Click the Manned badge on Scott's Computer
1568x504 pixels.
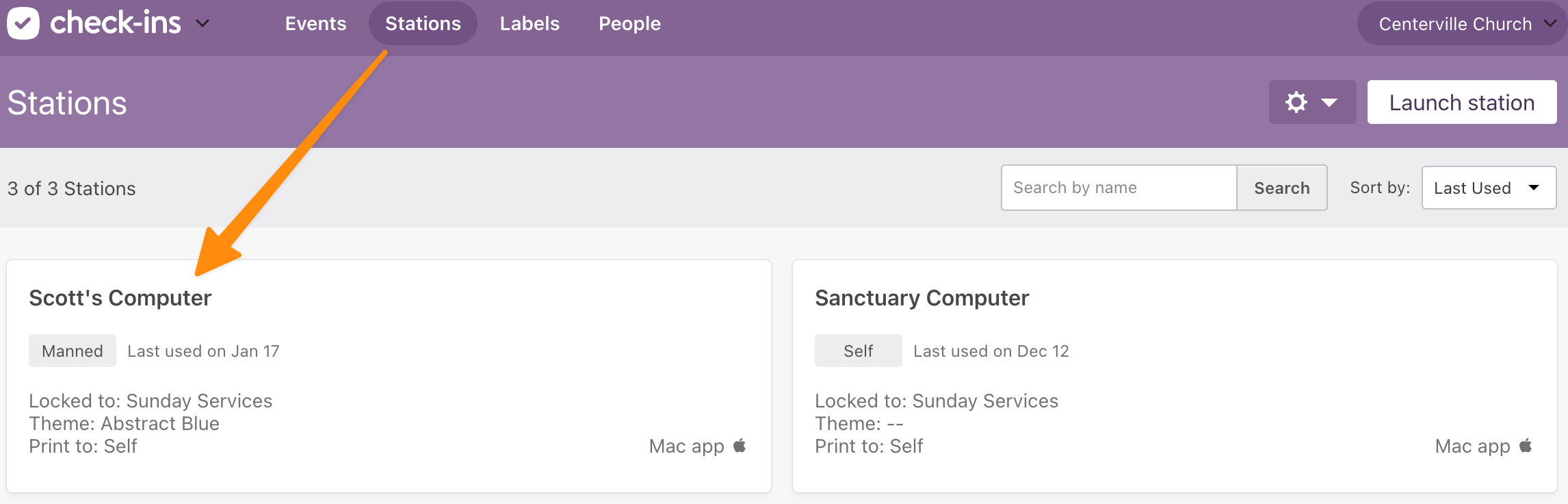73,351
